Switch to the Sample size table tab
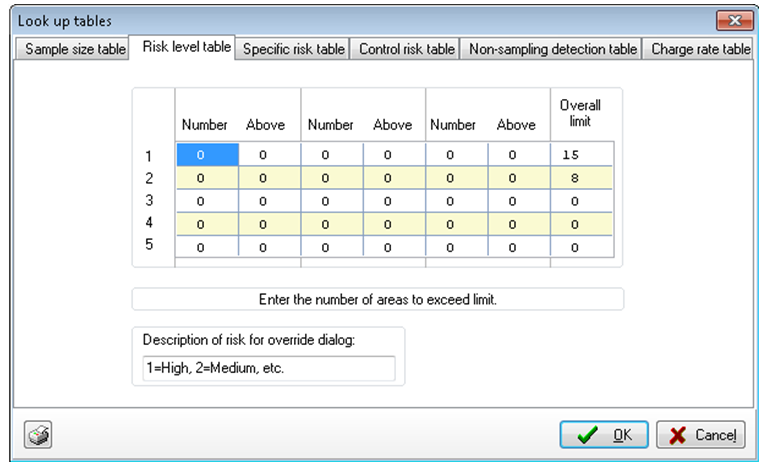Image resolution: width=765 pixels, height=463 pixels. click(x=72, y=49)
